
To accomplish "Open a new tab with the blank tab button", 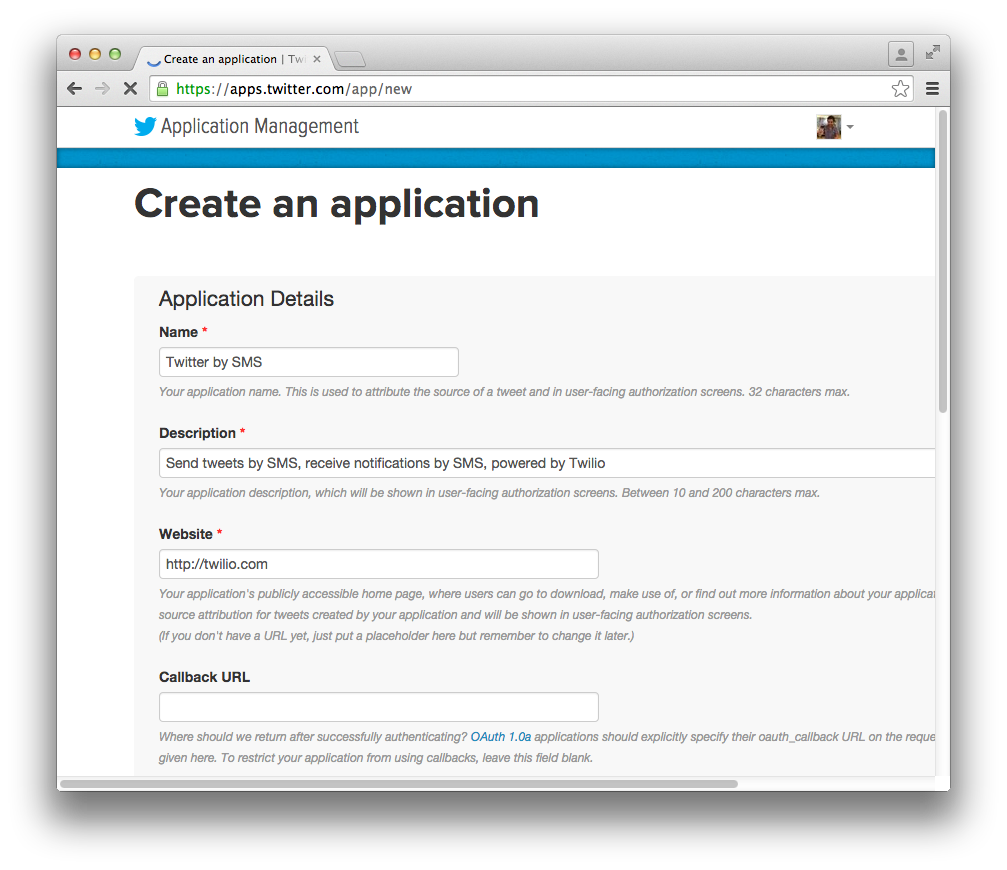I will click(x=350, y=60).
